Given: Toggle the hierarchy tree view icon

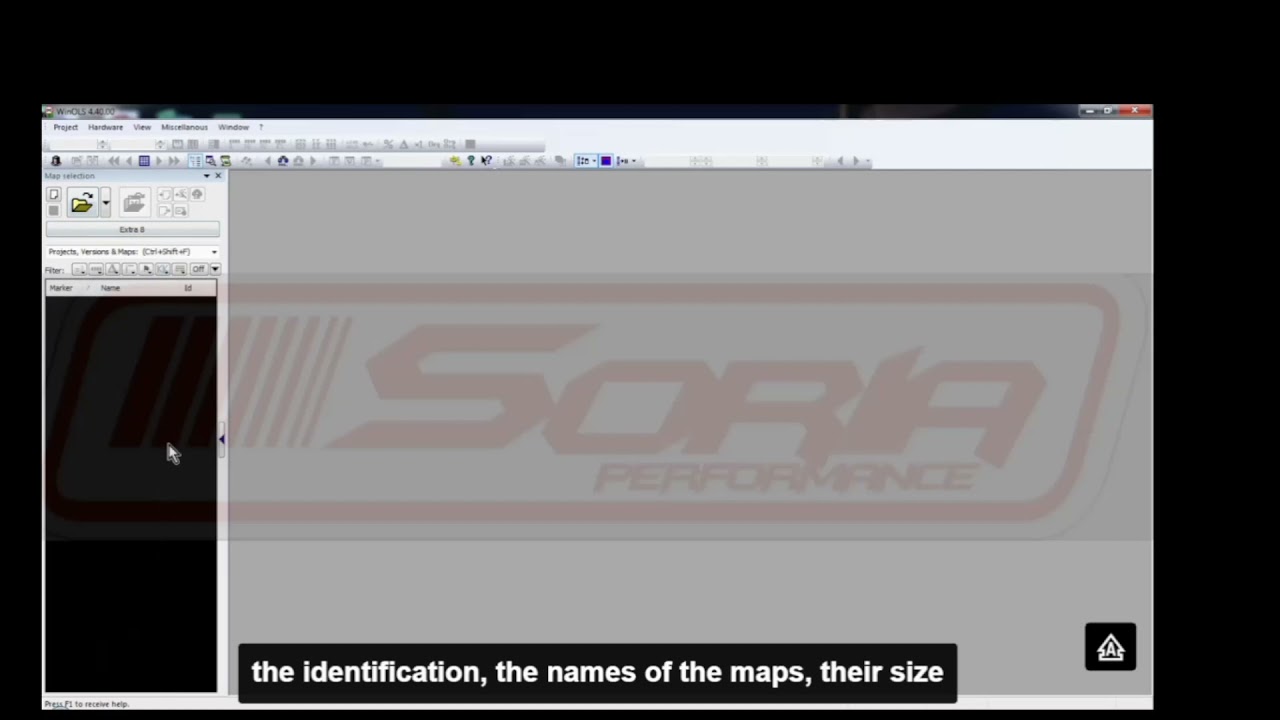Looking at the screenshot, I should pos(195,161).
